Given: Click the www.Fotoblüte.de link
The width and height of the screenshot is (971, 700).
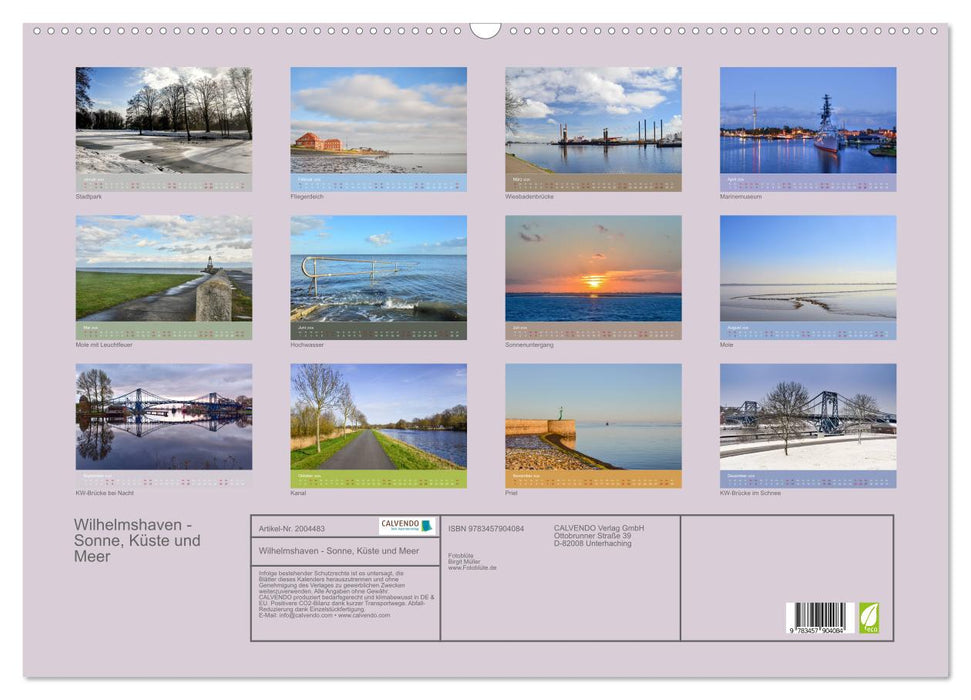Looking at the screenshot, I should [472, 569].
